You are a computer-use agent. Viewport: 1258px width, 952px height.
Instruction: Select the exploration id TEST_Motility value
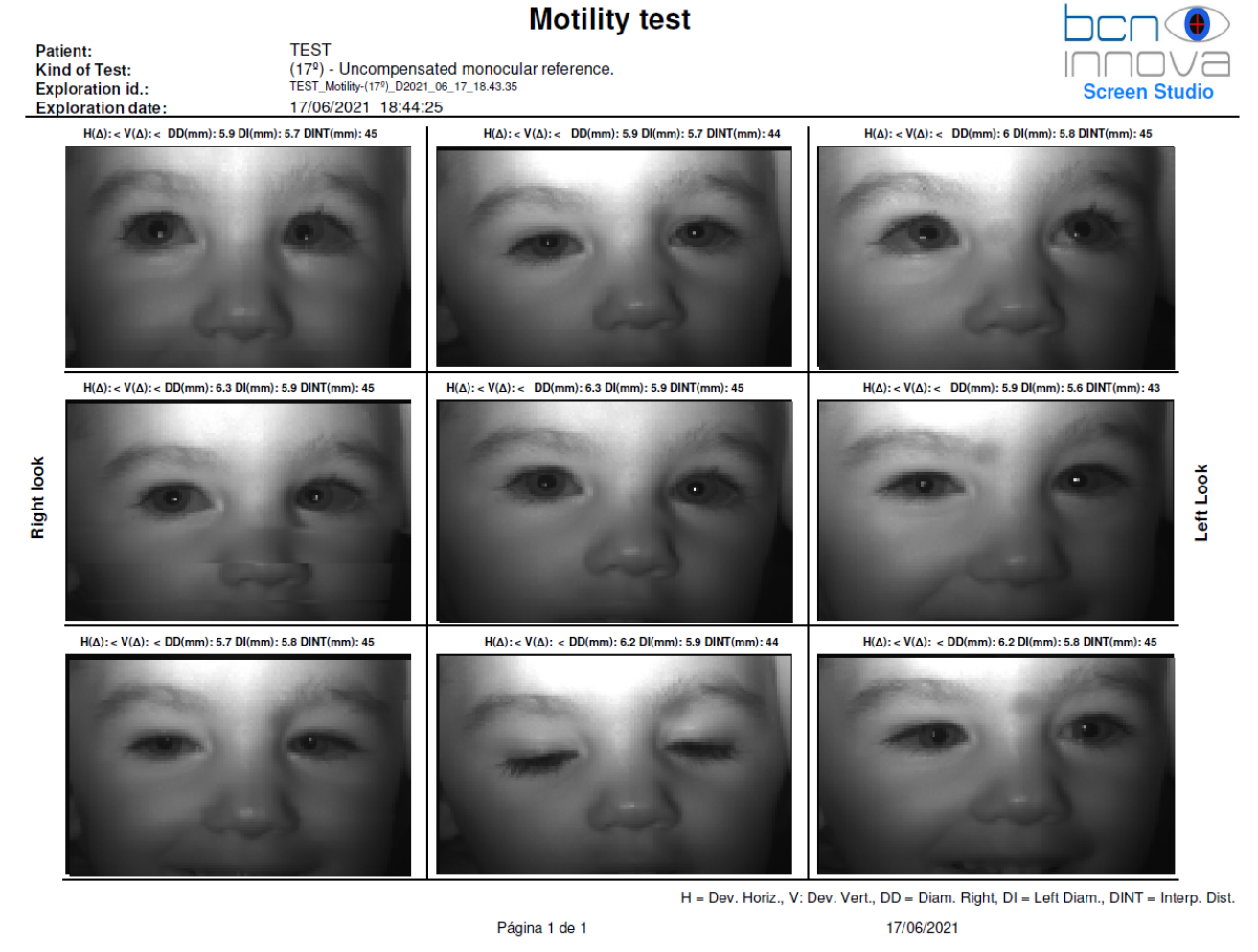(403, 87)
